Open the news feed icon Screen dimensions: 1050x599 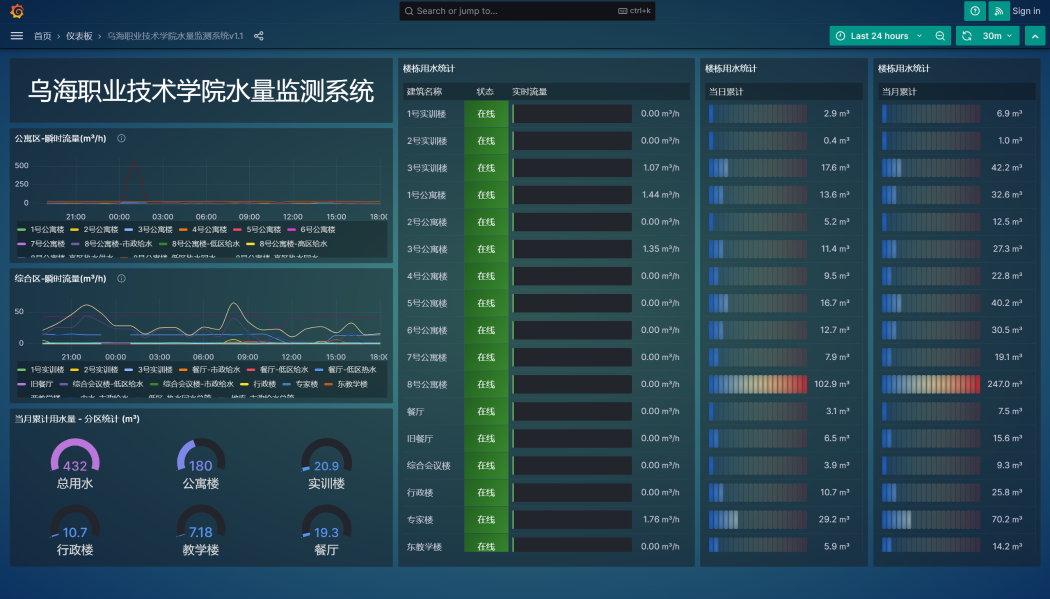click(998, 11)
